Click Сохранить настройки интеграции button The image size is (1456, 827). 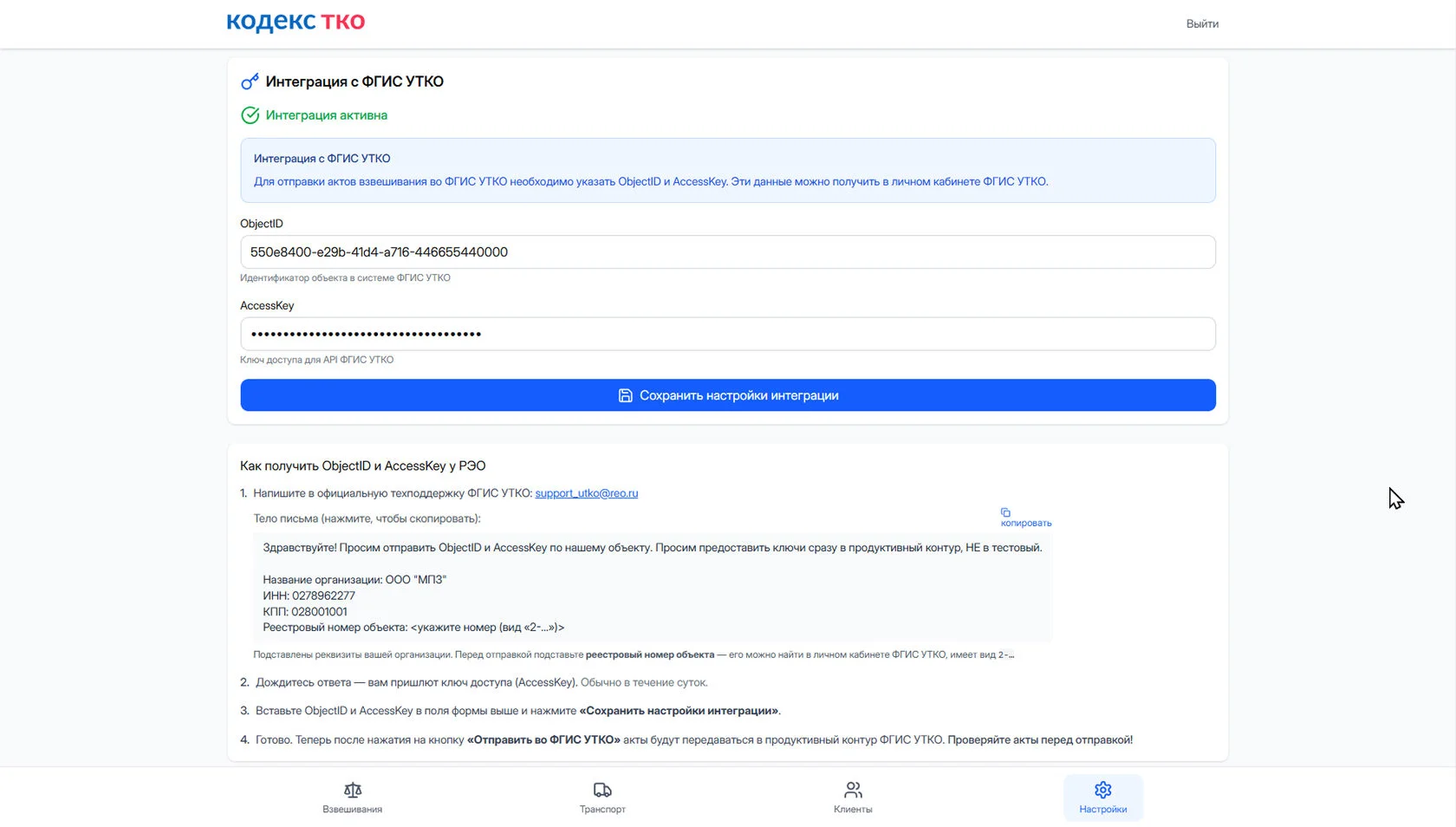[728, 395]
